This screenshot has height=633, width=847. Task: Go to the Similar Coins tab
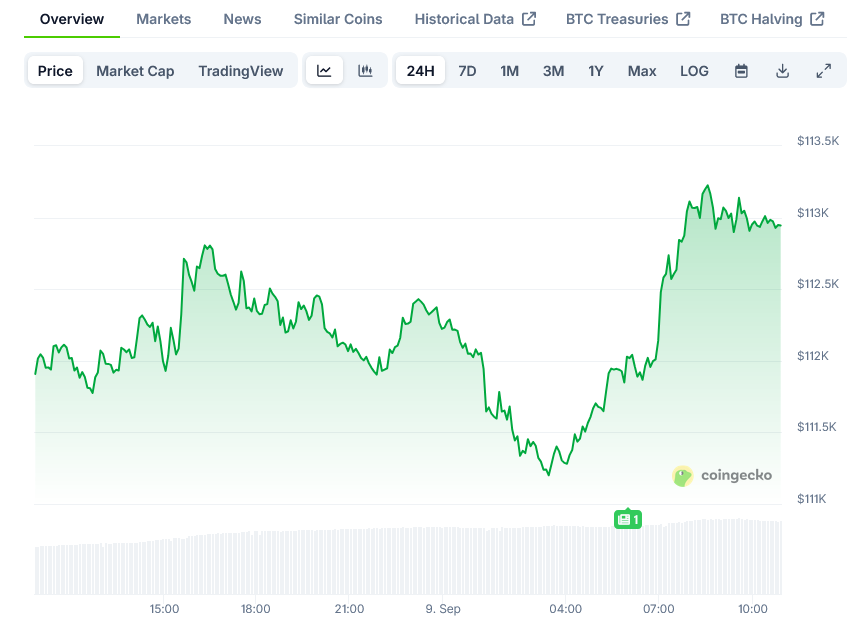click(x=338, y=19)
